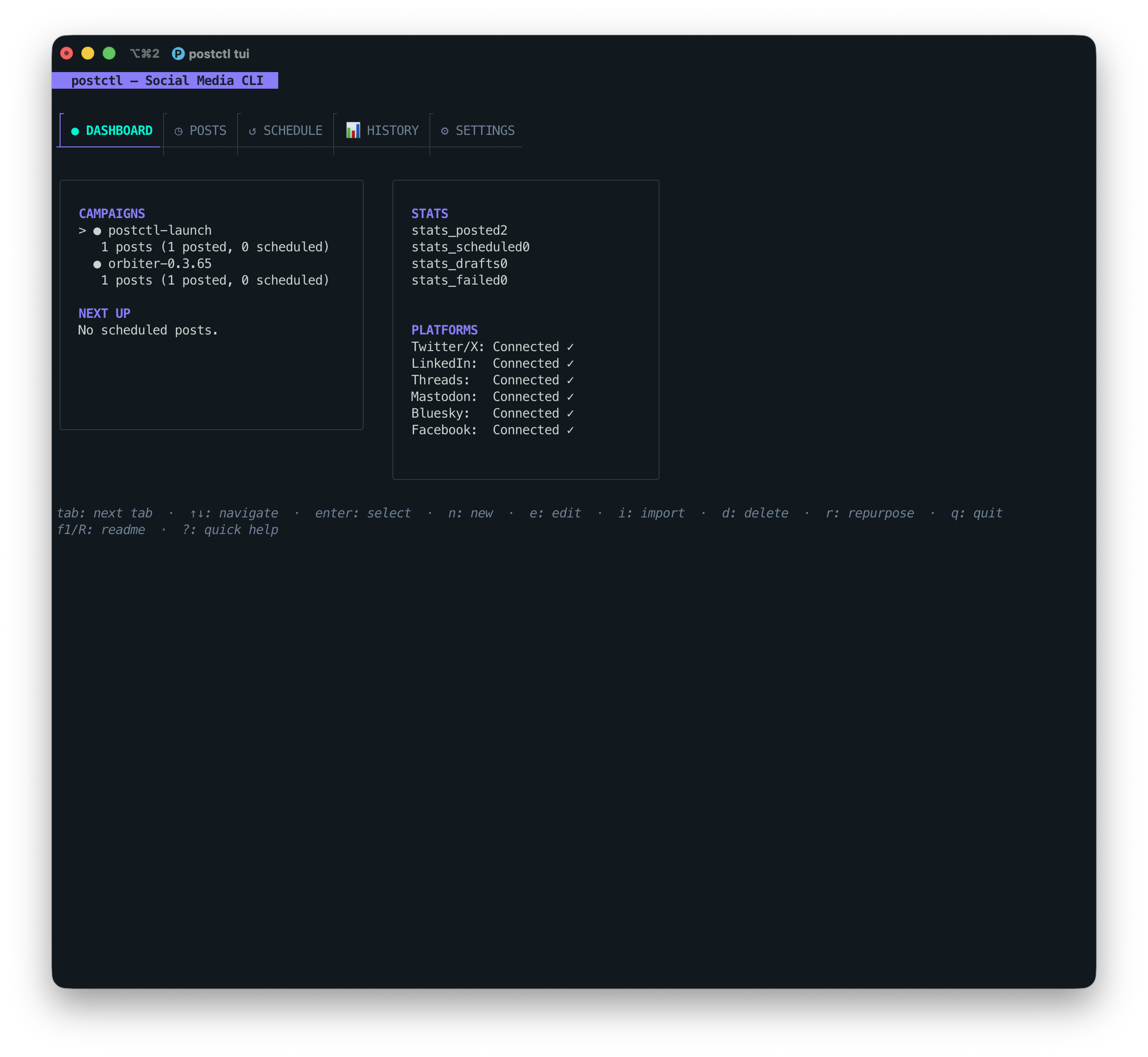Click the bullet dot beside postctl-launch

pyautogui.click(x=98, y=231)
